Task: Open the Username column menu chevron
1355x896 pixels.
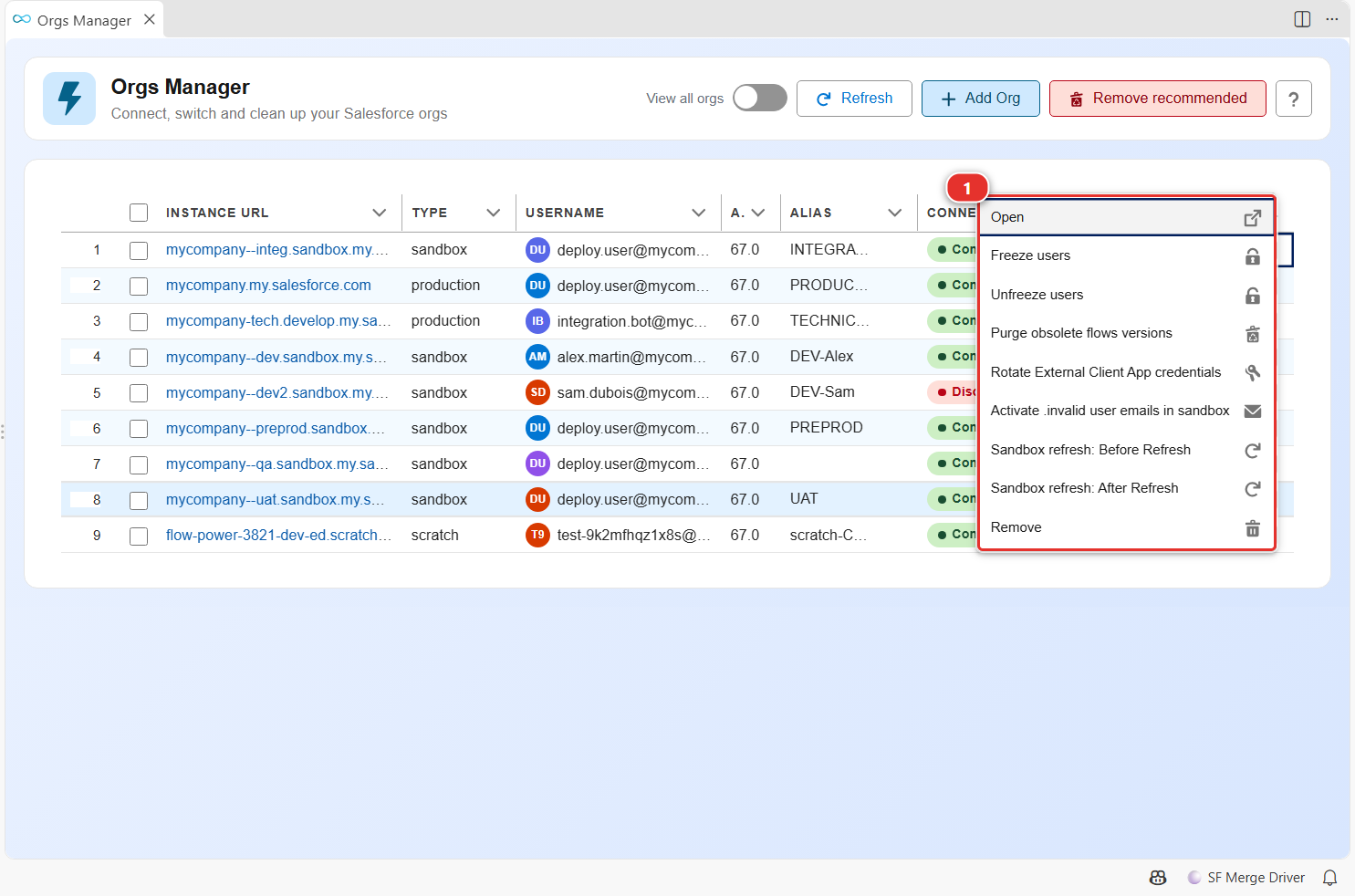Action: 699,213
